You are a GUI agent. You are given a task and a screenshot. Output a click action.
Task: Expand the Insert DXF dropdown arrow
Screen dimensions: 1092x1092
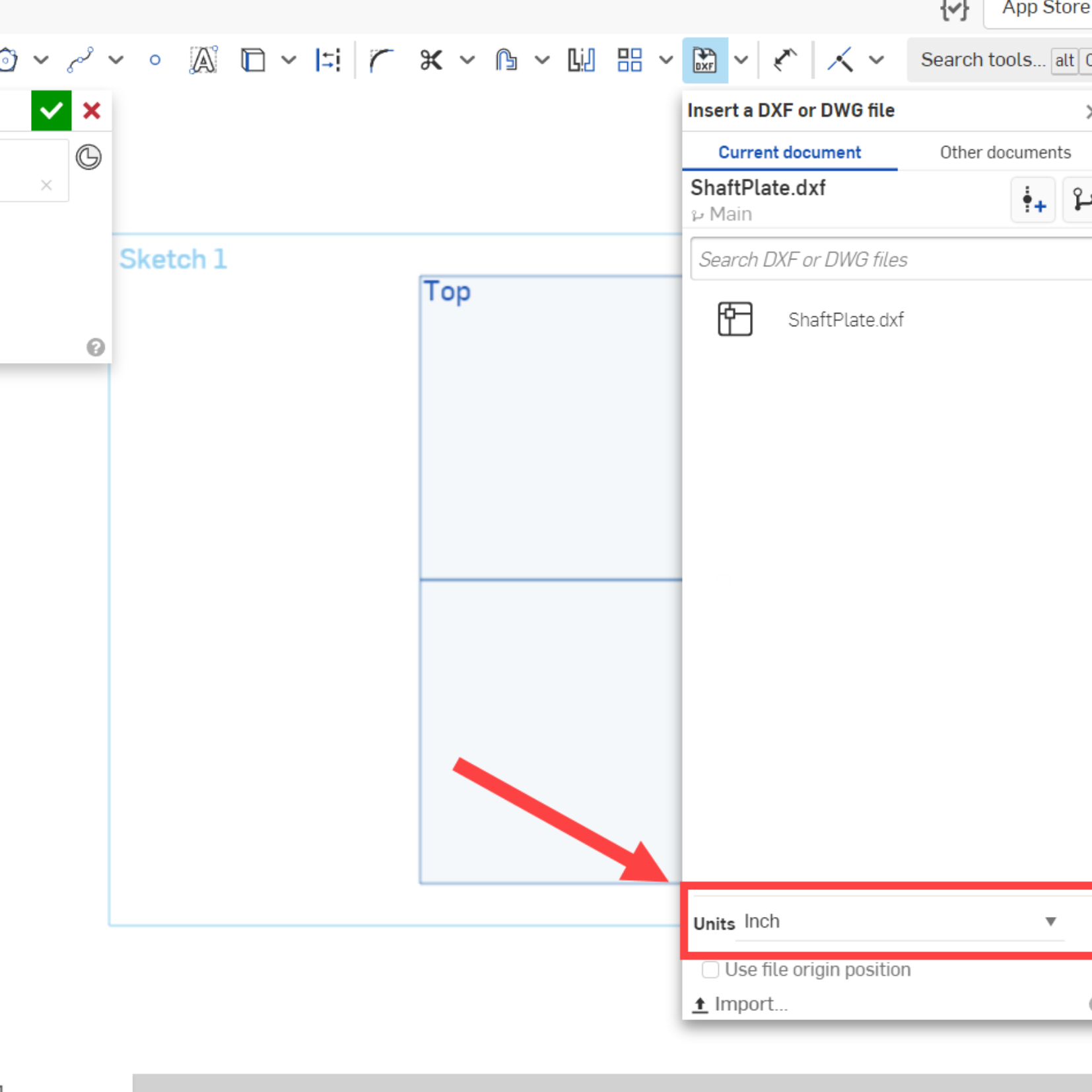pyautogui.click(x=741, y=60)
